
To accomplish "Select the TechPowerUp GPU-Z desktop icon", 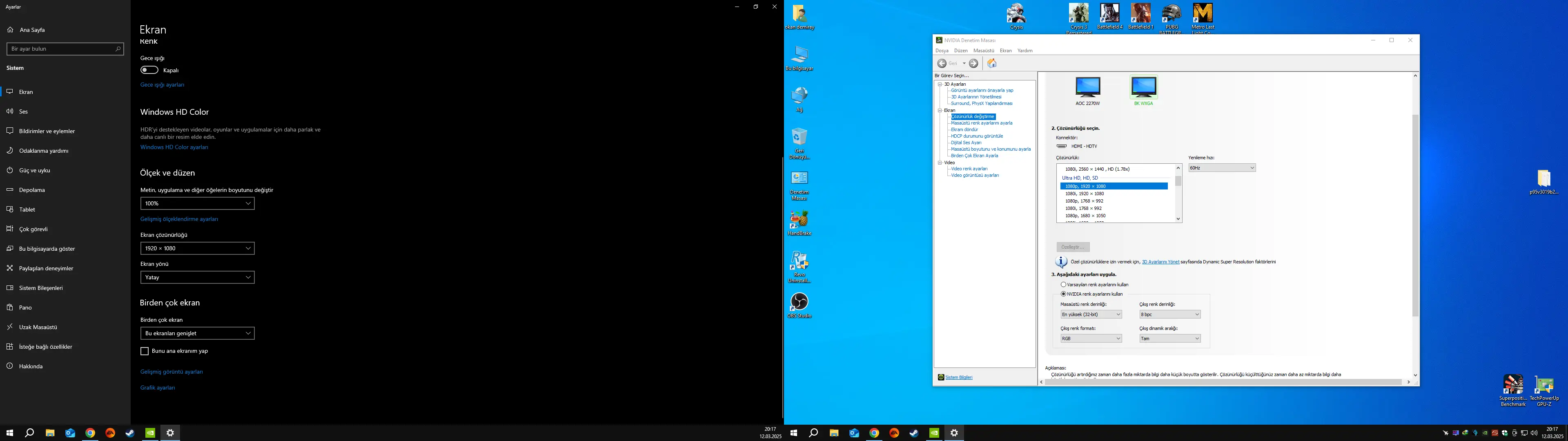I will (1543, 390).
